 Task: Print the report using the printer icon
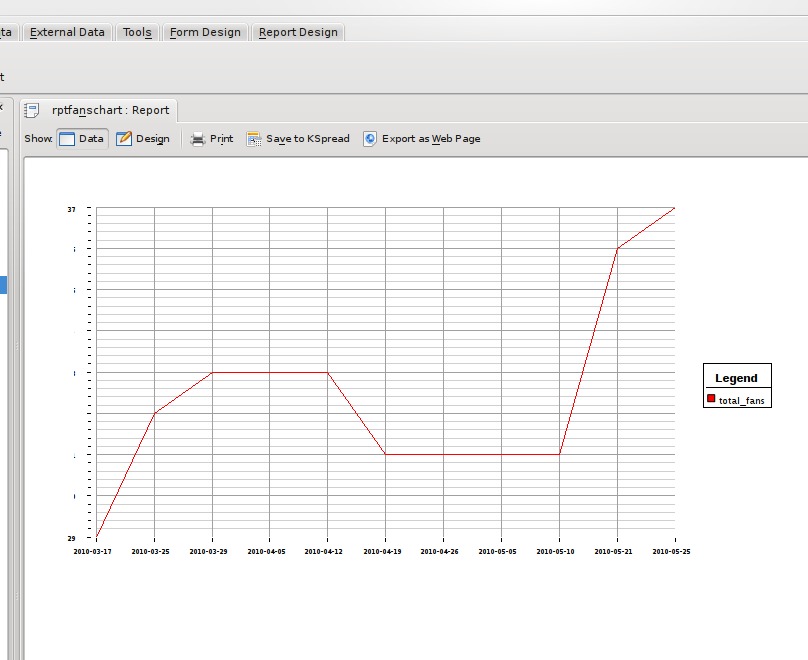click(198, 139)
